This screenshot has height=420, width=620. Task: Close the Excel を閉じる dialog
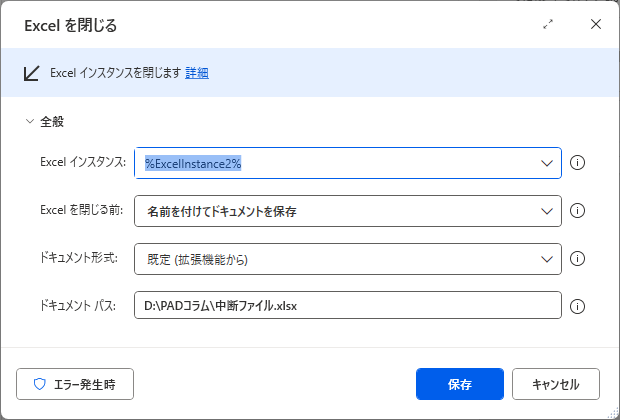[595, 25]
